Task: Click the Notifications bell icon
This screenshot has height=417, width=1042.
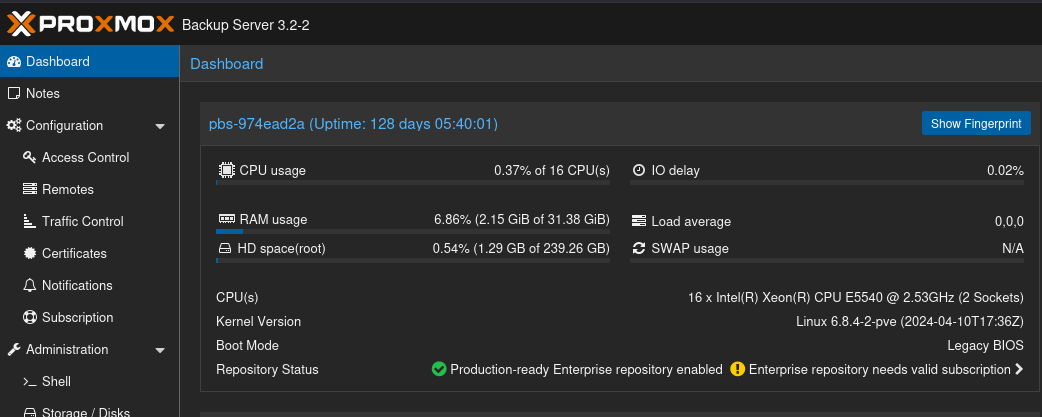Action: pos(30,286)
